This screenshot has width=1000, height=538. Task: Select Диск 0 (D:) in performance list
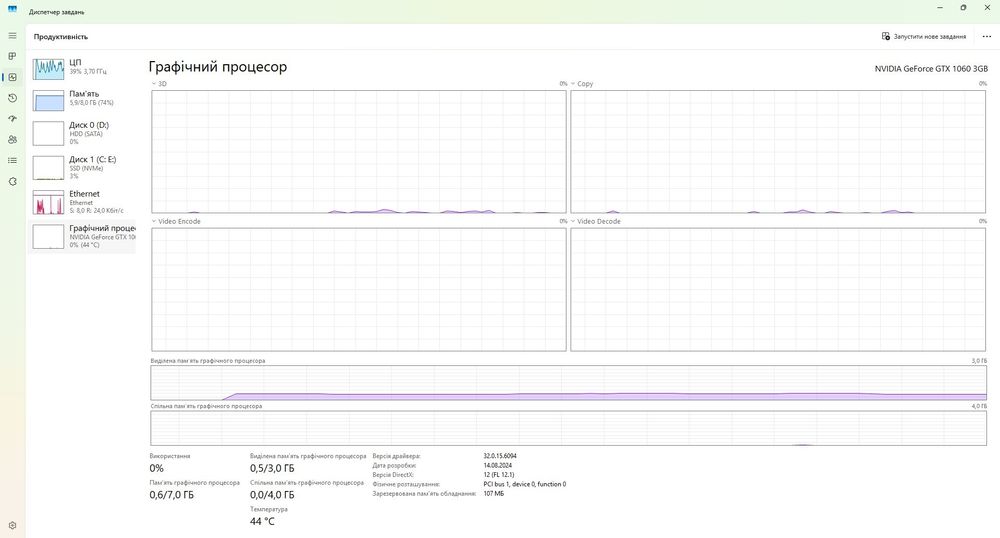[x=82, y=133]
